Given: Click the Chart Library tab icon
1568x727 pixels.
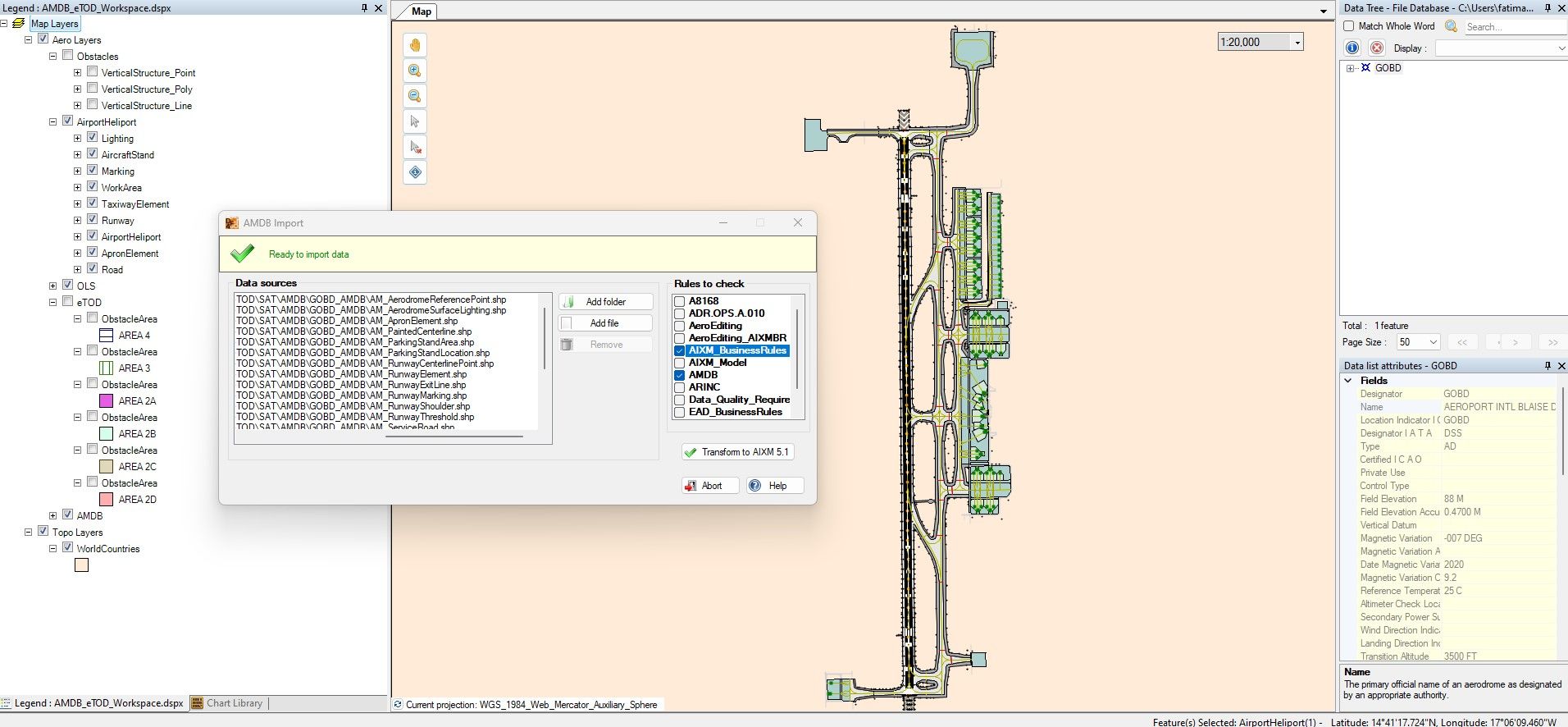Looking at the screenshot, I should (197, 703).
